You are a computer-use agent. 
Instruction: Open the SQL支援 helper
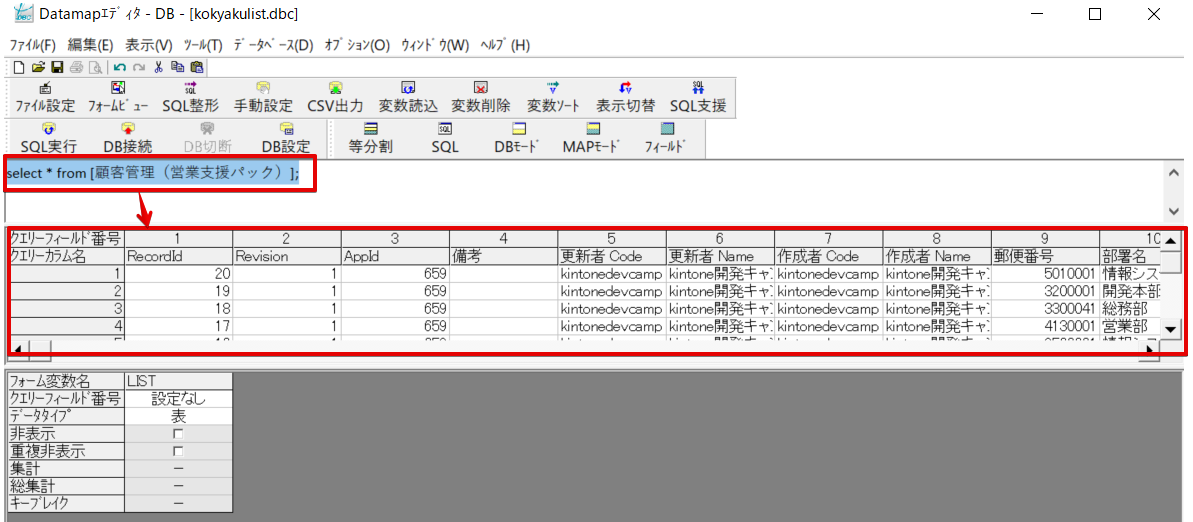pyautogui.click(x=698, y=97)
